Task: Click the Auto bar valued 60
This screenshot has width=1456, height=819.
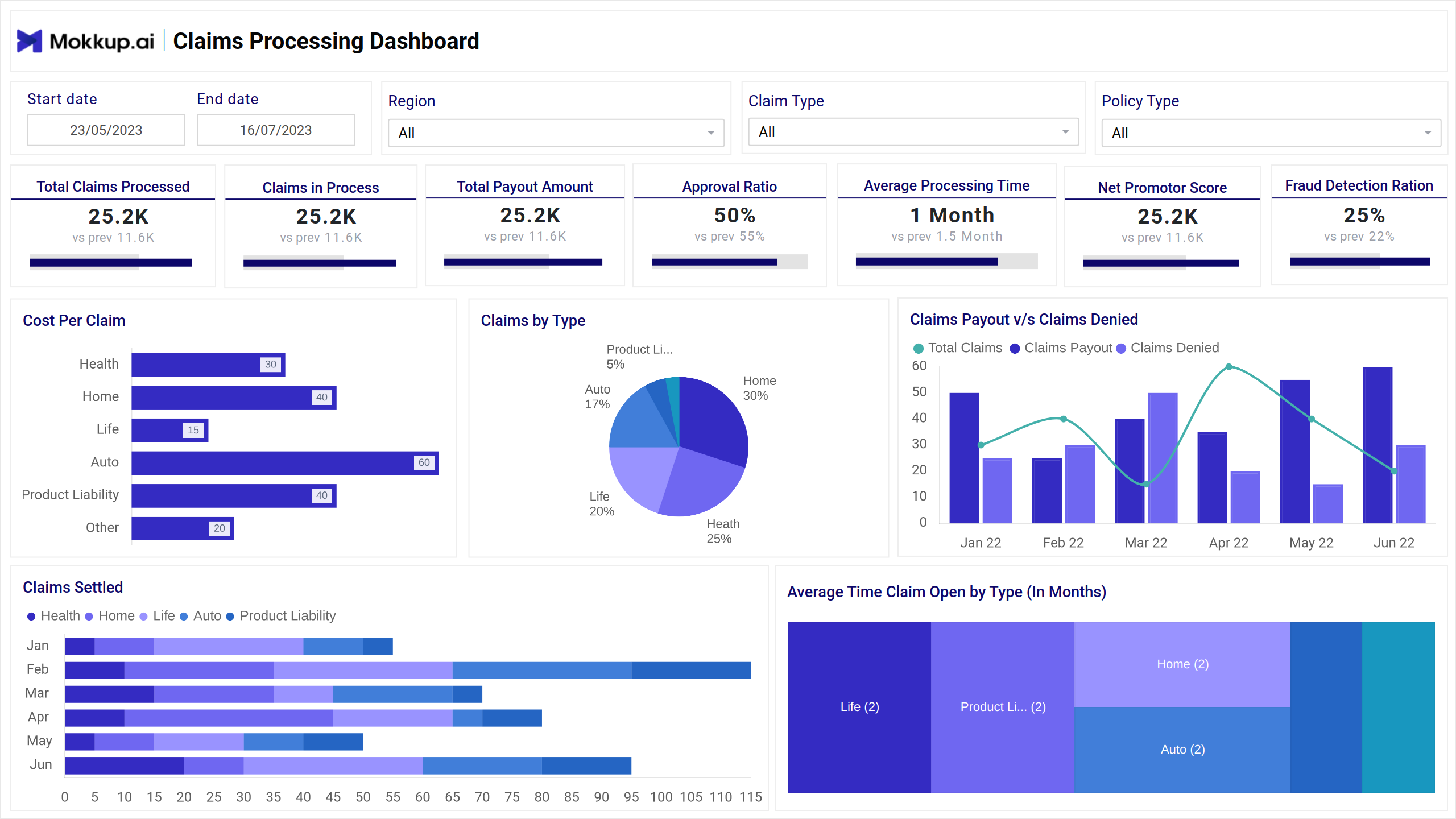Action: click(x=285, y=463)
